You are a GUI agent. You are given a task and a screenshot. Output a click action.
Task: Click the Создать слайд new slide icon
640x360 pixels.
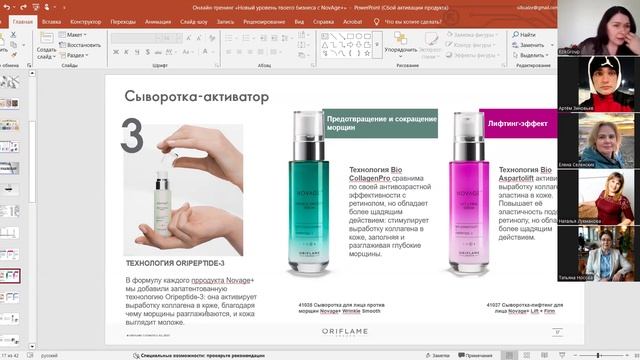(x=46, y=38)
